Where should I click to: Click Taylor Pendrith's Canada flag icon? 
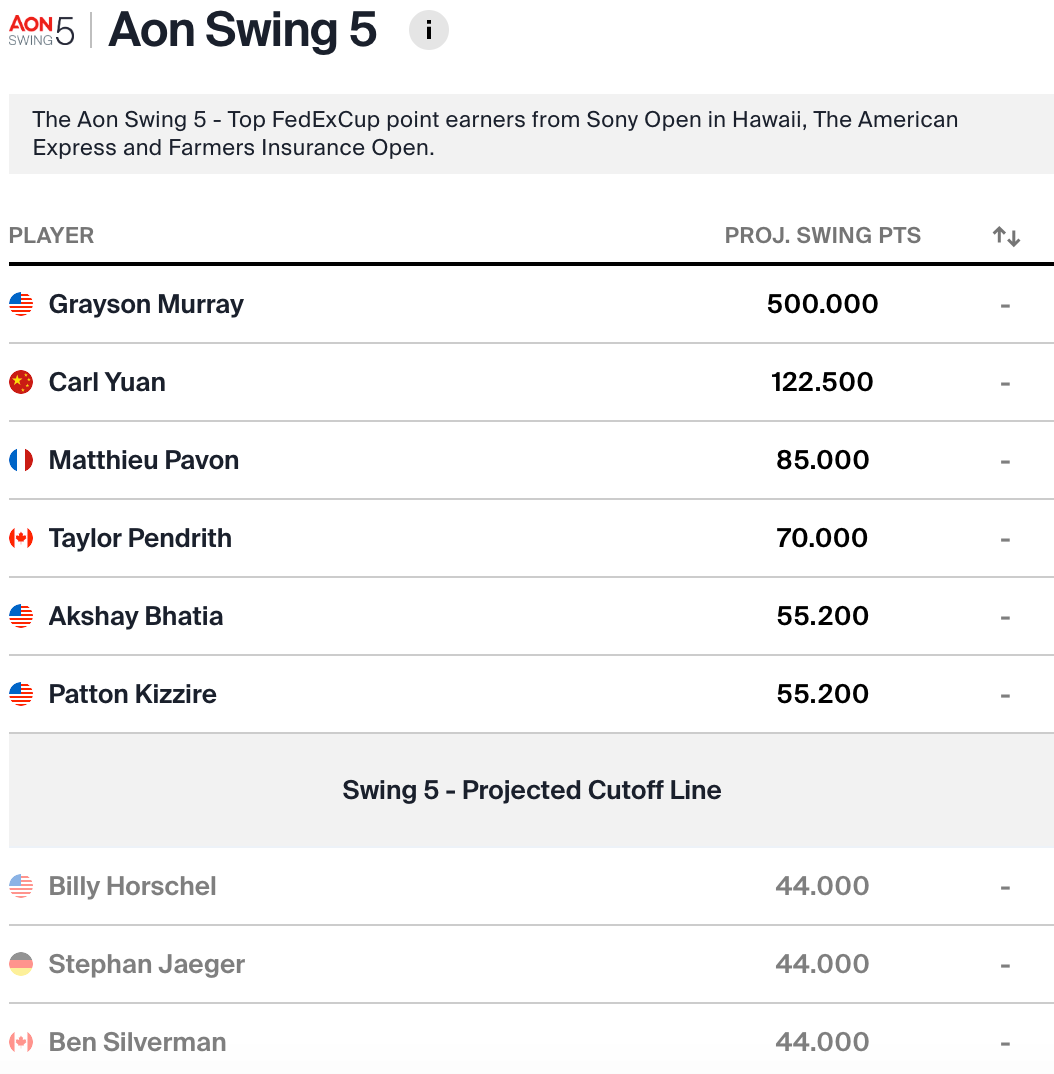(x=21, y=538)
